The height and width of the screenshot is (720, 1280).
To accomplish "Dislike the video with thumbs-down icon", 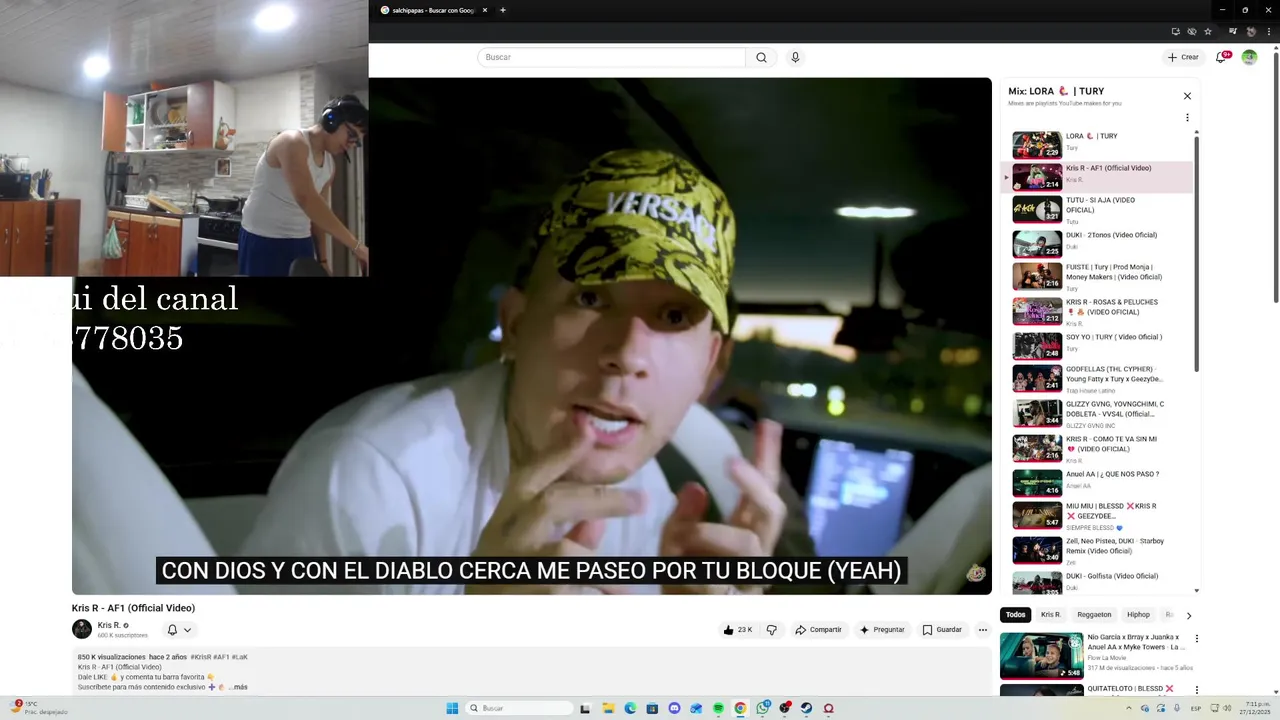I will [x=771, y=630].
